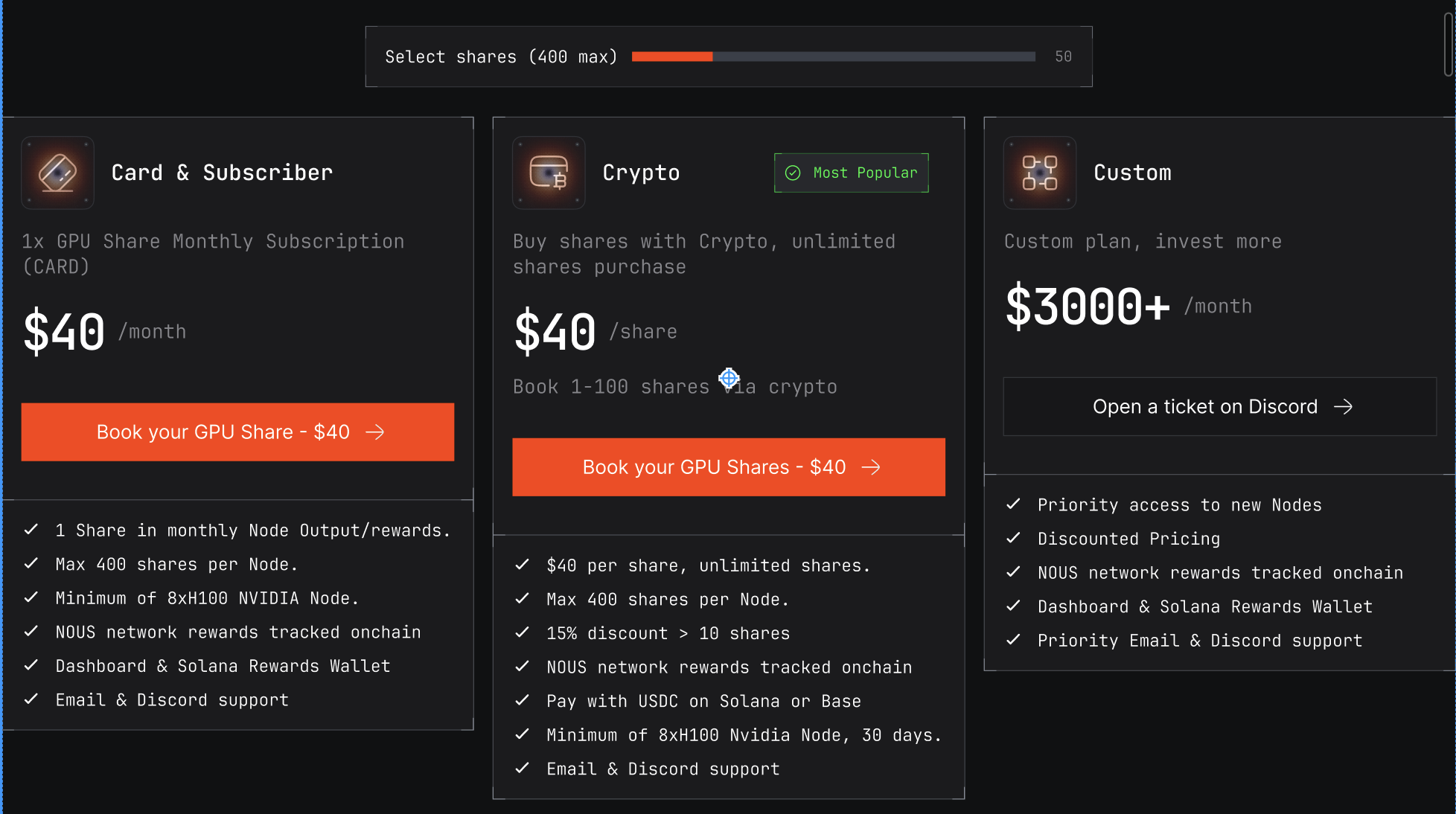Click the page vertical scrollbar
1456x814 pixels.
(1448, 45)
